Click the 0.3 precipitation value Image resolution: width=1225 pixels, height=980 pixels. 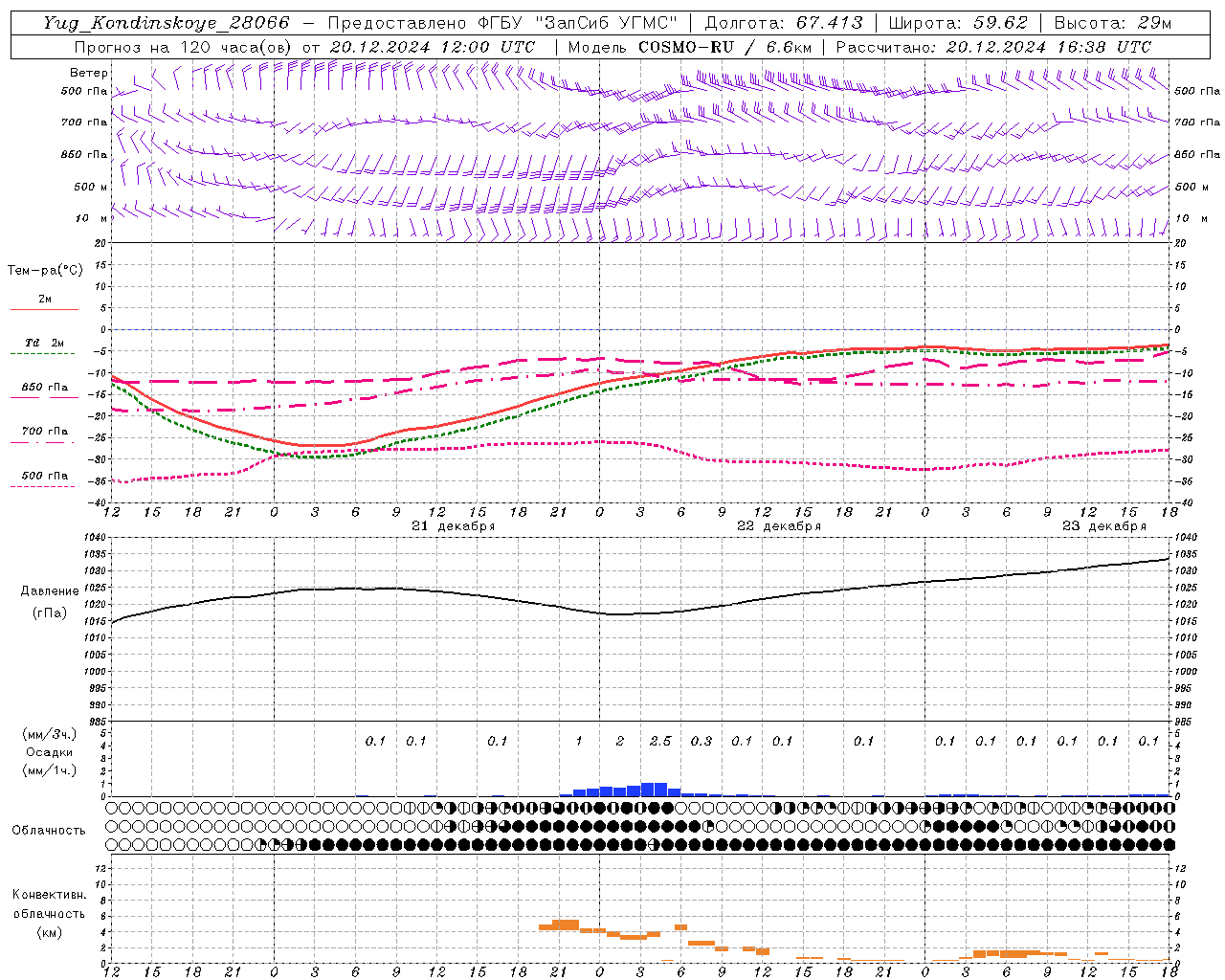pyautogui.click(x=702, y=741)
